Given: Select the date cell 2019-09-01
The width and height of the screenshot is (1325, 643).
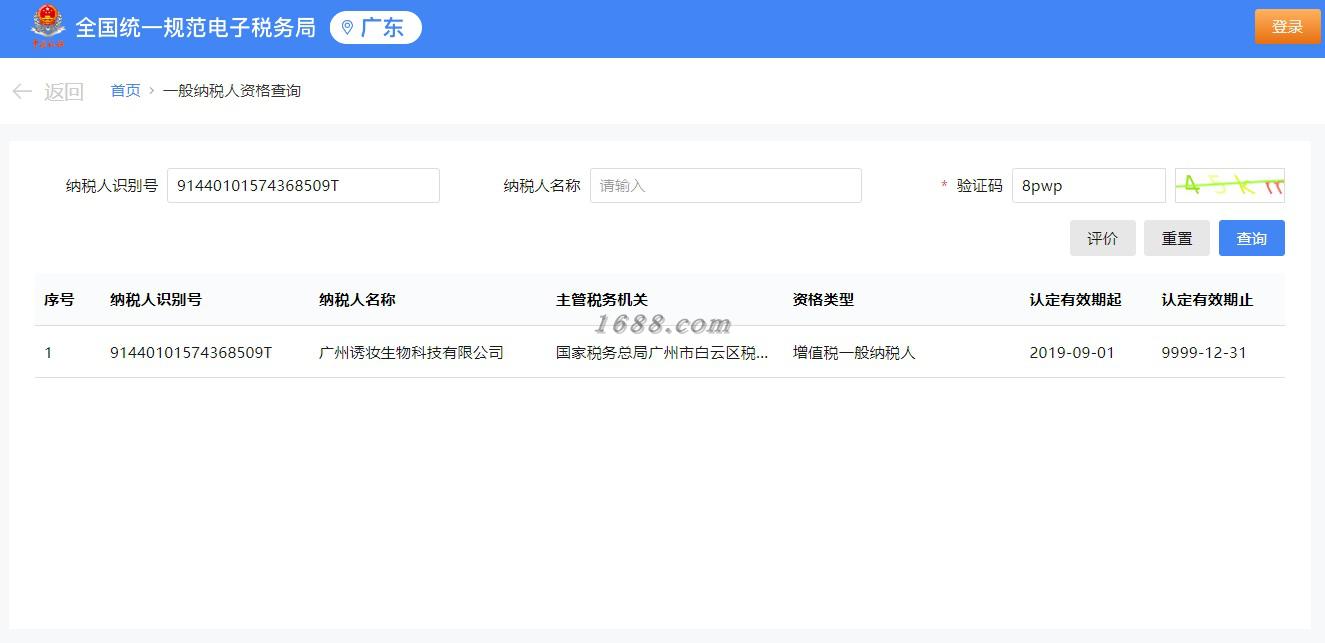Looking at the screenshot, I should pos(1072,353).
